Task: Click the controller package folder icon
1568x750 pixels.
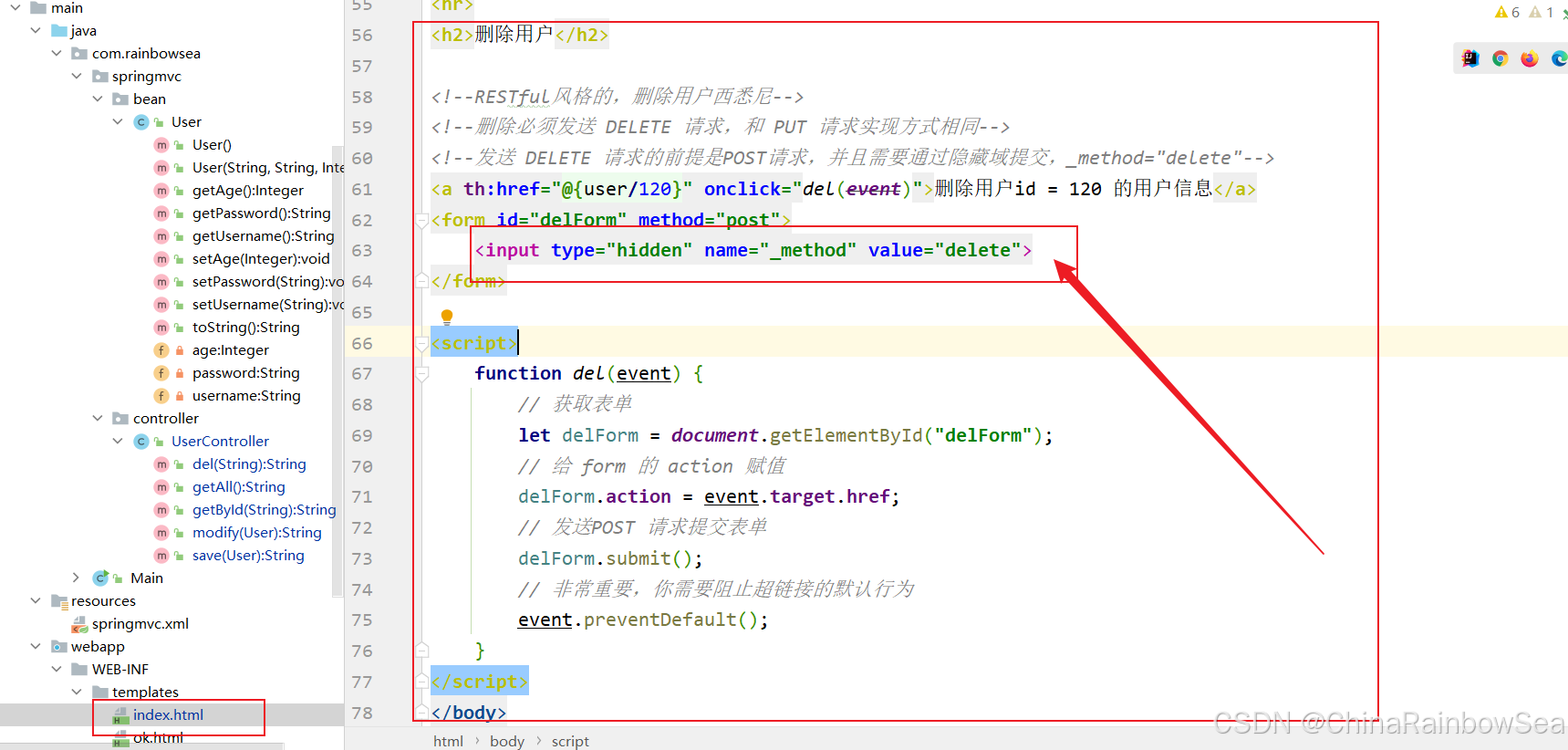Action: tap(120, 419)
